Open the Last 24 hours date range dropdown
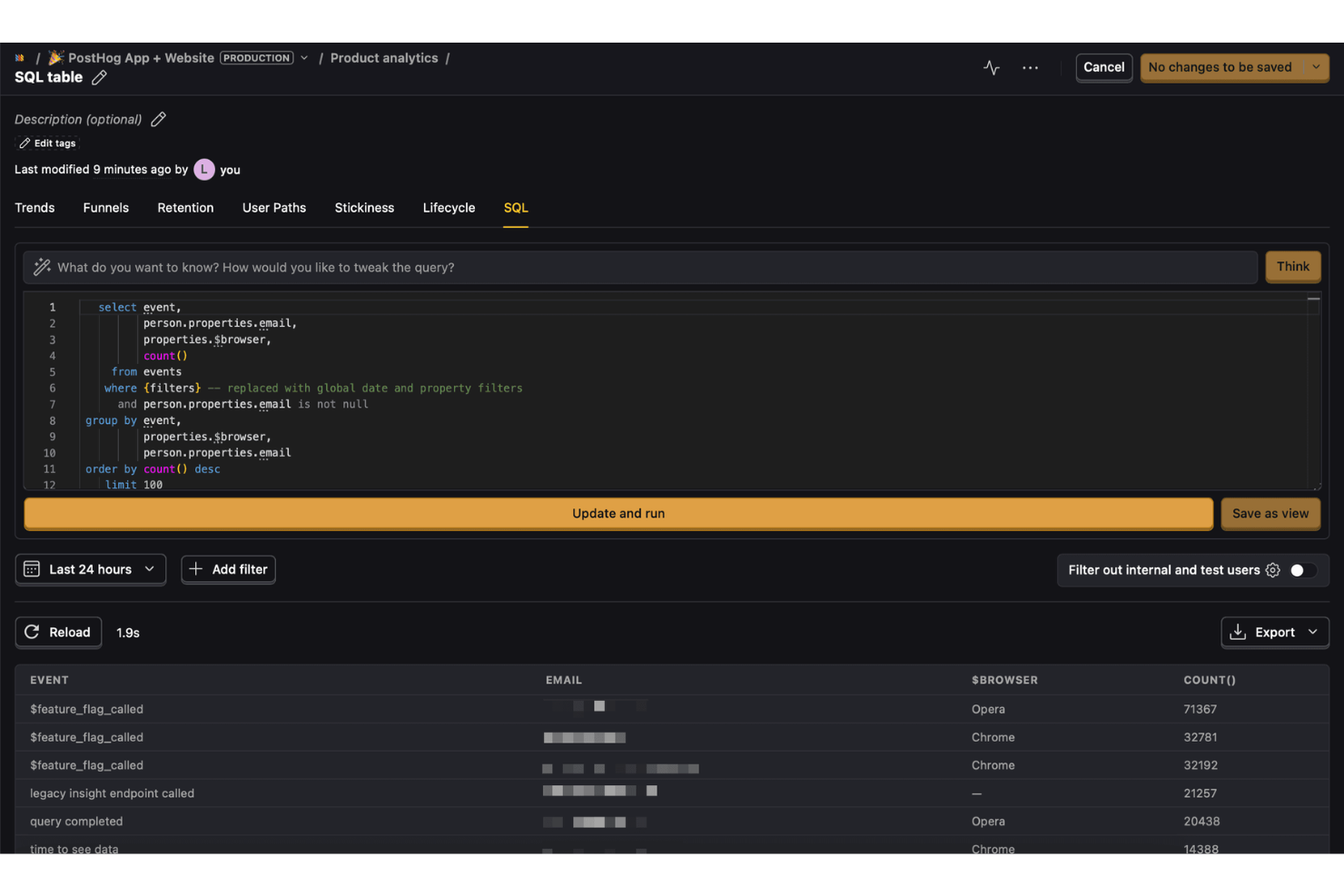 (x=90, y=569)
